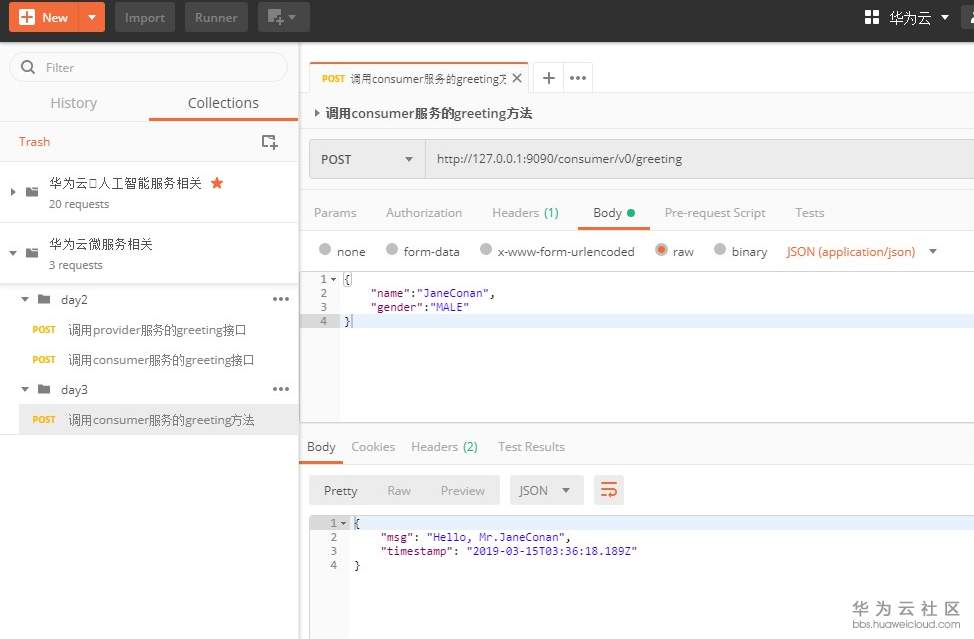This screenshot has height=639, width=974.
Task: Add a new request tab
Action: pyautogui.click(x=548, y=78)
